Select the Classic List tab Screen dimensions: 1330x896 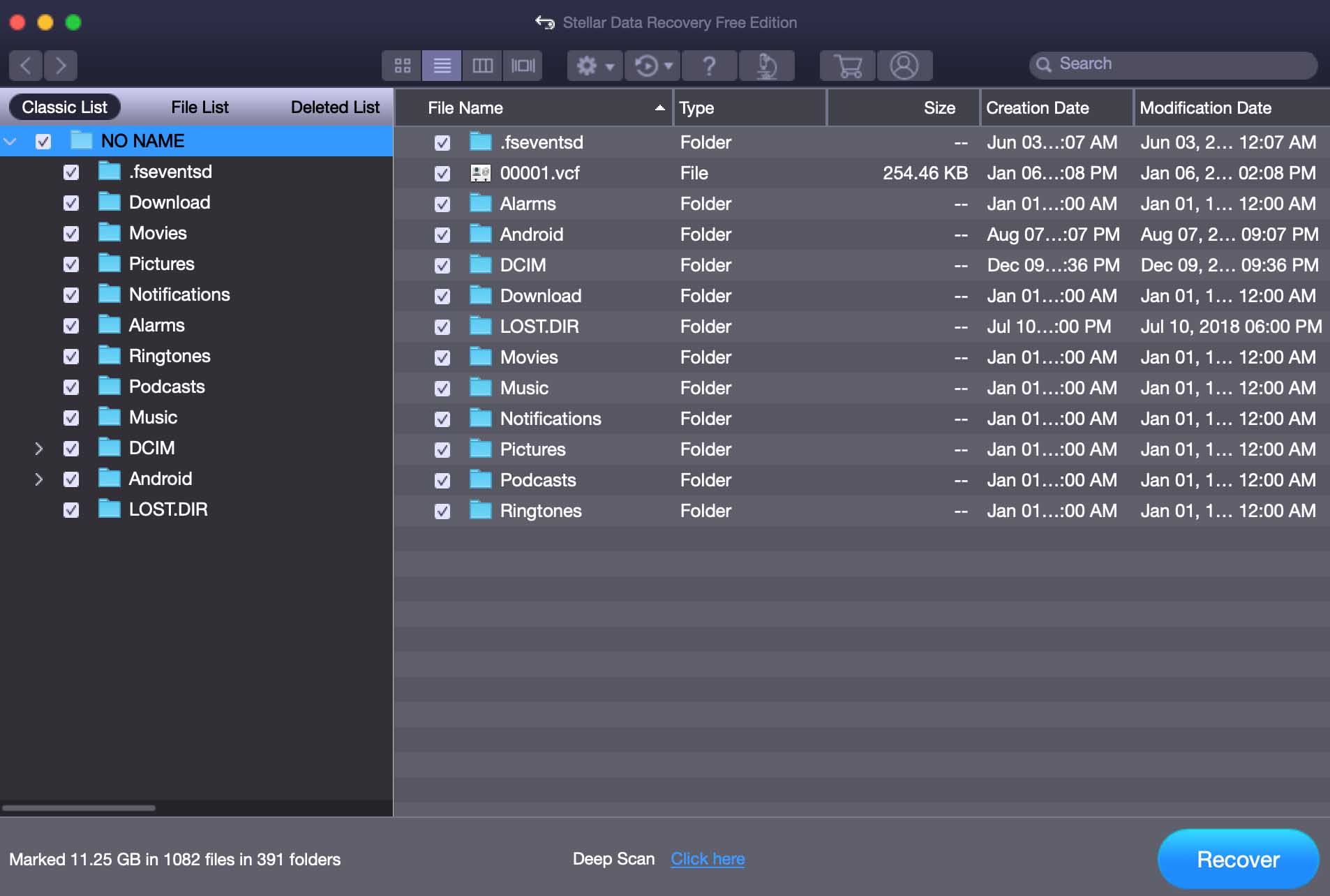(x=65, y=107)
